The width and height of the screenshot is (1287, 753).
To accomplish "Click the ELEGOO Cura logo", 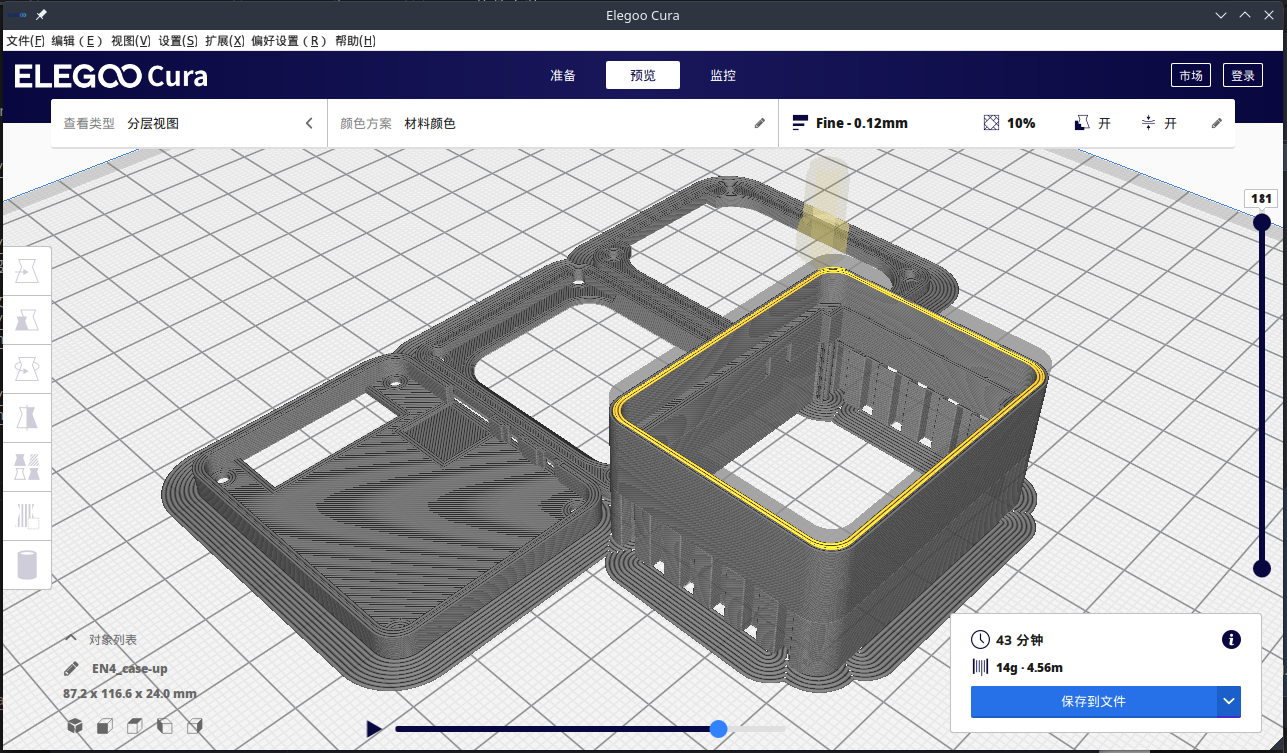I will click(x=111, y=76).
